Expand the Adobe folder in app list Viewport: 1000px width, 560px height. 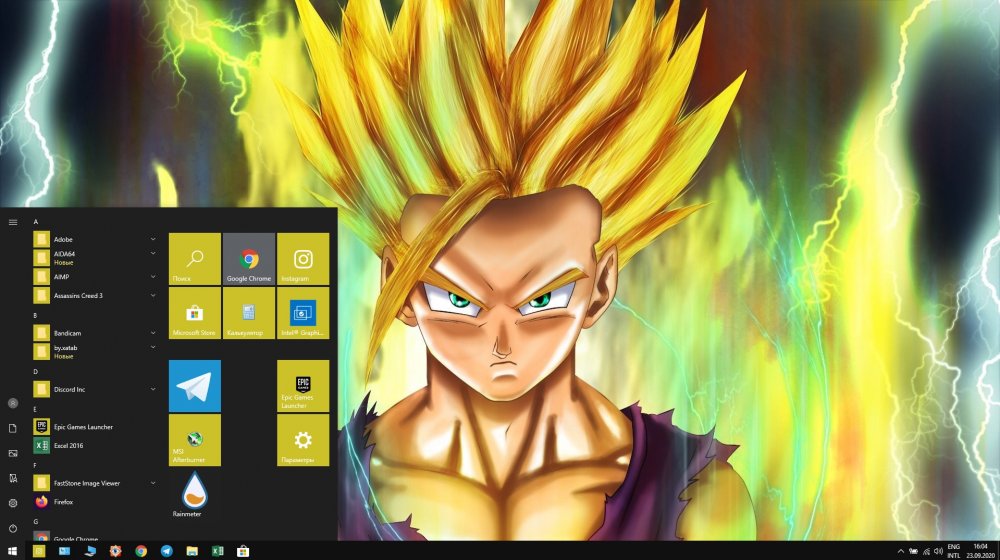(x=153, y=239)
